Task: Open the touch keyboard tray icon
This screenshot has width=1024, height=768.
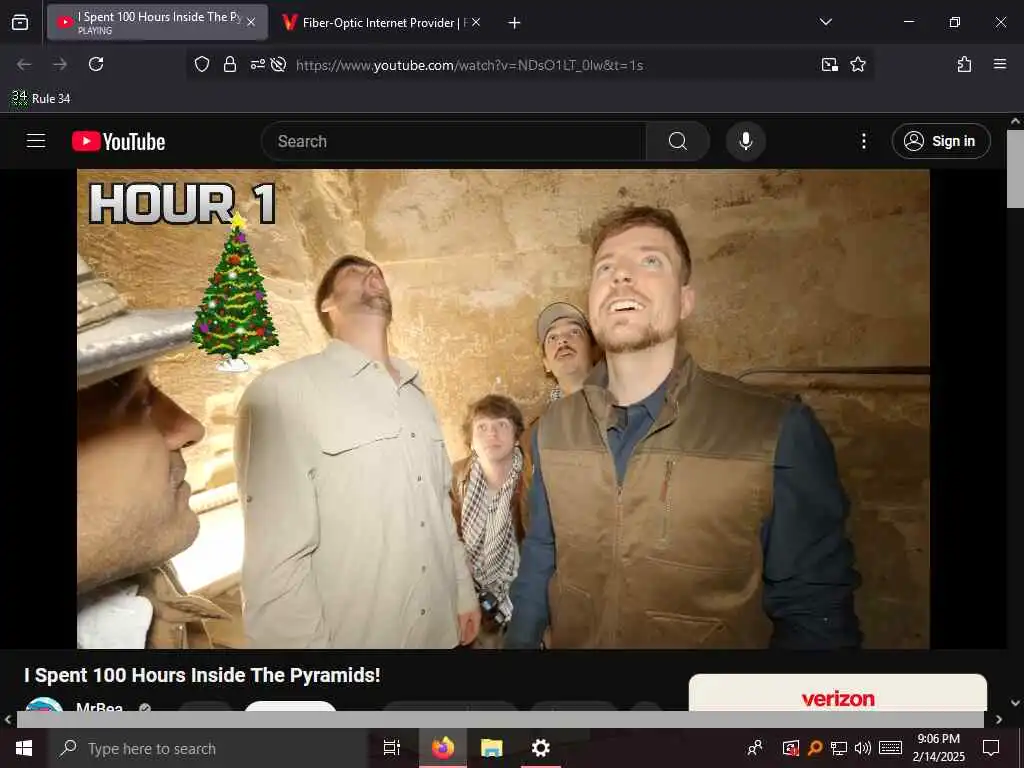Action: pos(890,748)
